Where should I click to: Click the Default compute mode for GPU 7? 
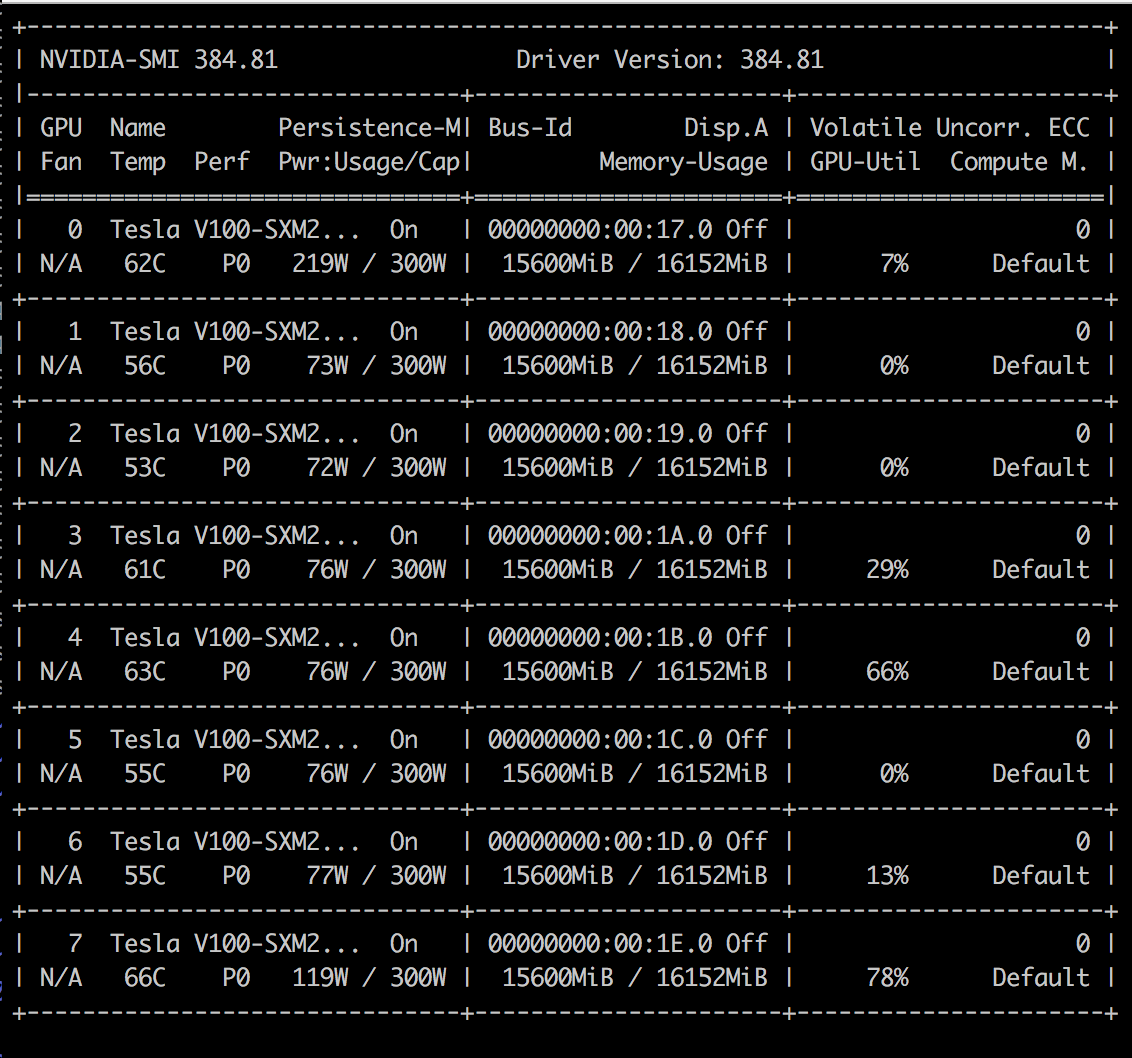pyautogui.click(x=1040, y=978)
